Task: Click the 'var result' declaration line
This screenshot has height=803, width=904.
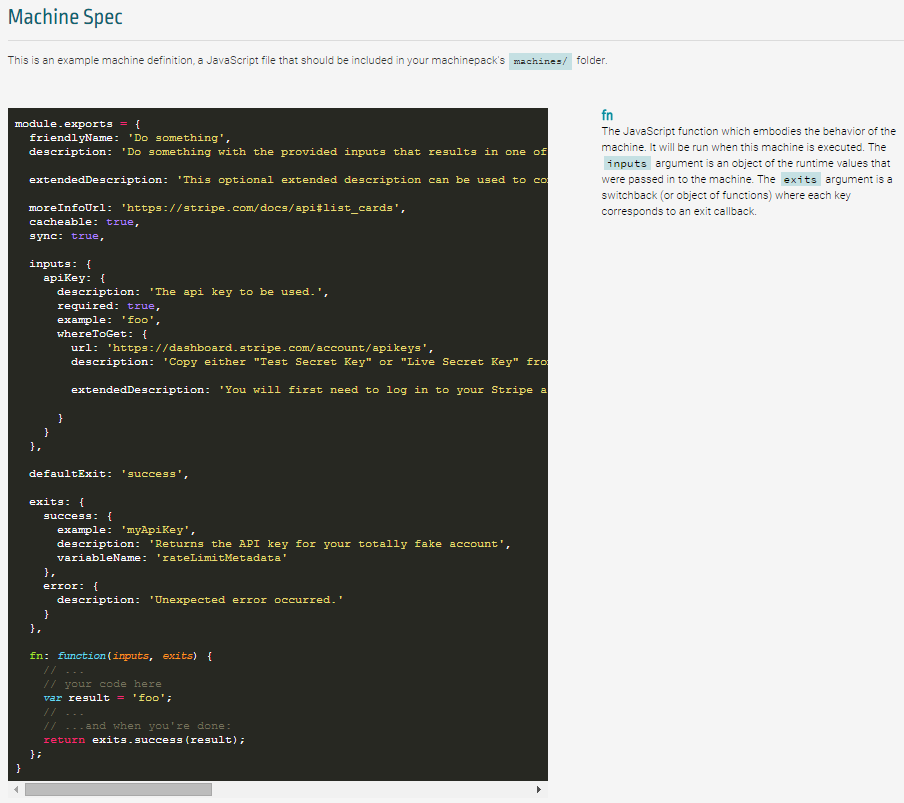Action: [x=107, y=698]
